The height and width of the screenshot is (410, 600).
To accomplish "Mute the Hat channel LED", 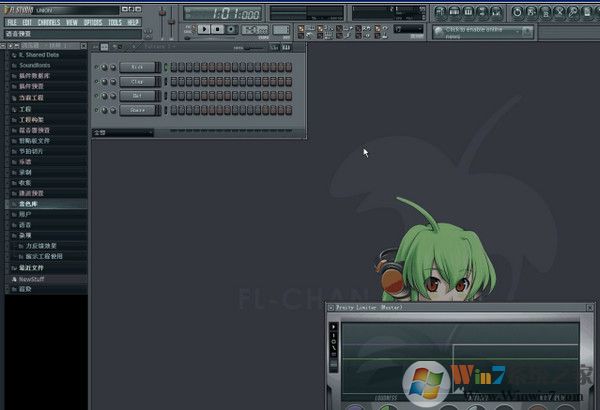I will coord(96,96).
